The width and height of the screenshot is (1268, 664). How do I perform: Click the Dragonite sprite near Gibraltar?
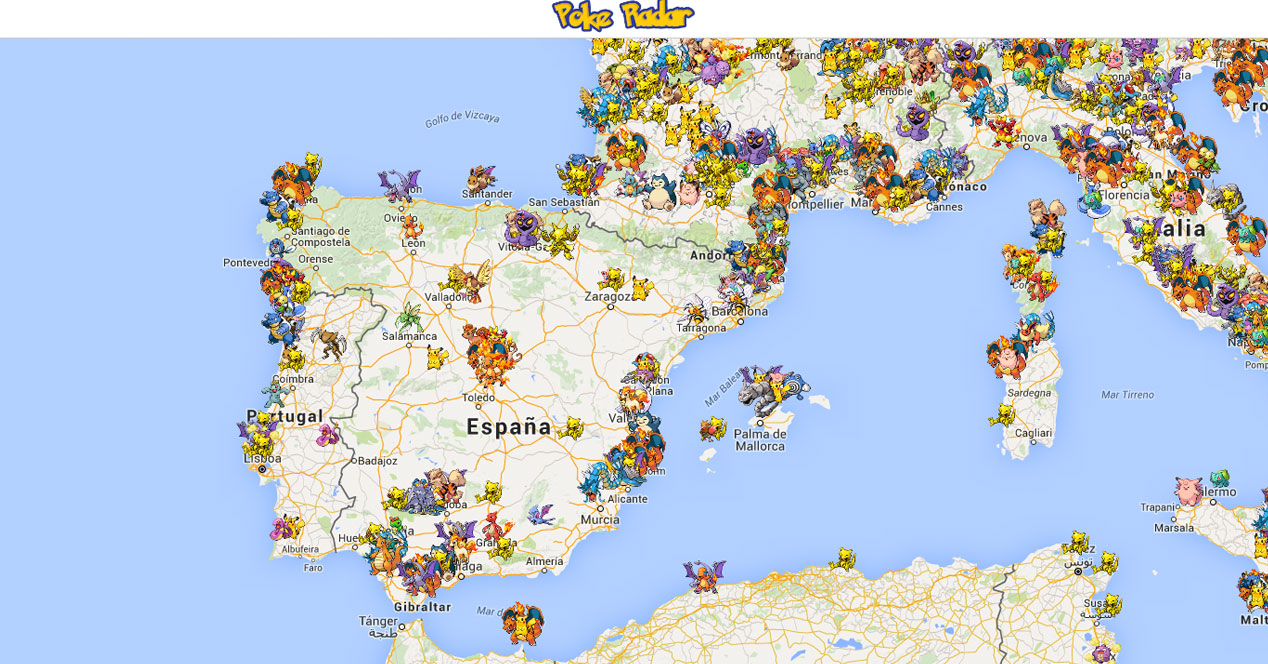[382, 560]
